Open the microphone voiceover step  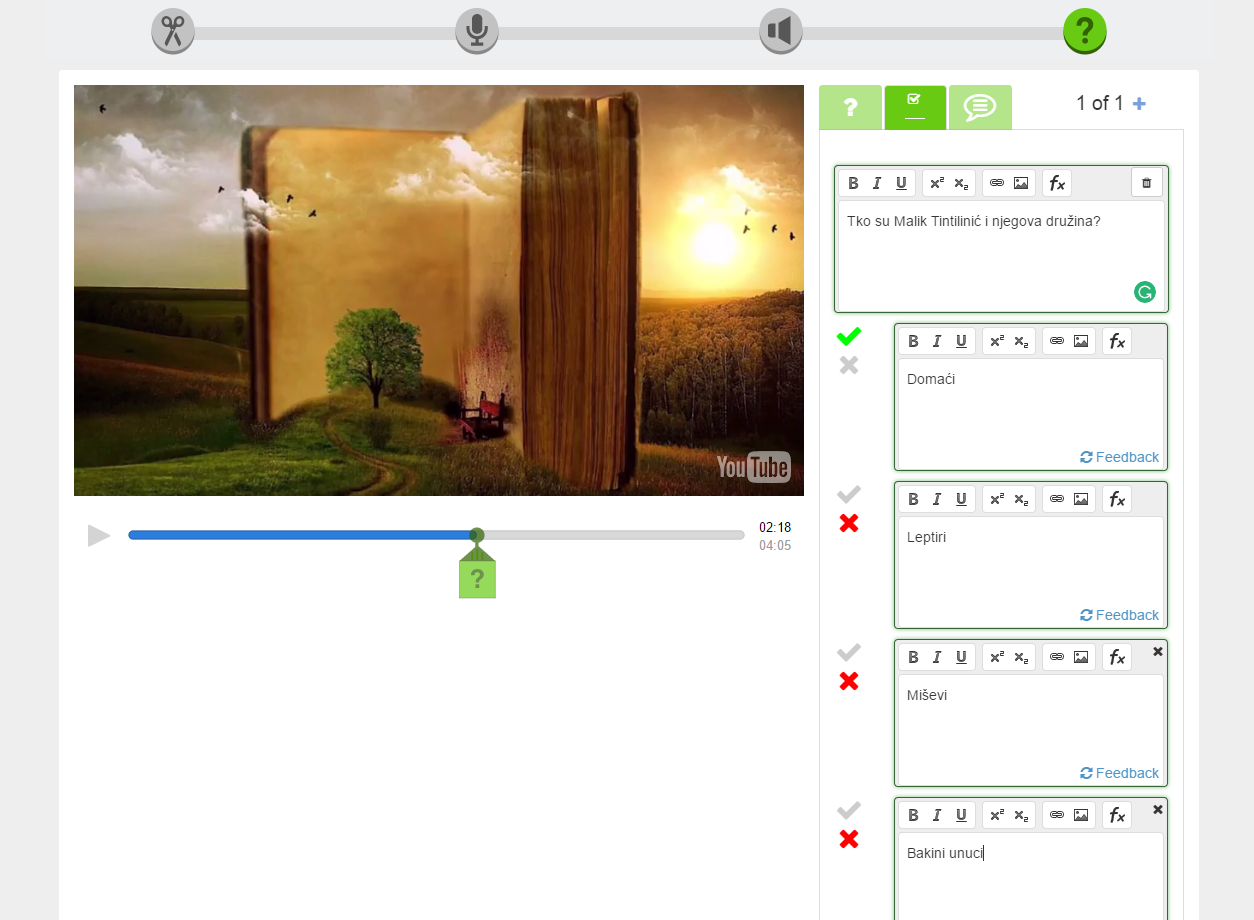[477, 31]
